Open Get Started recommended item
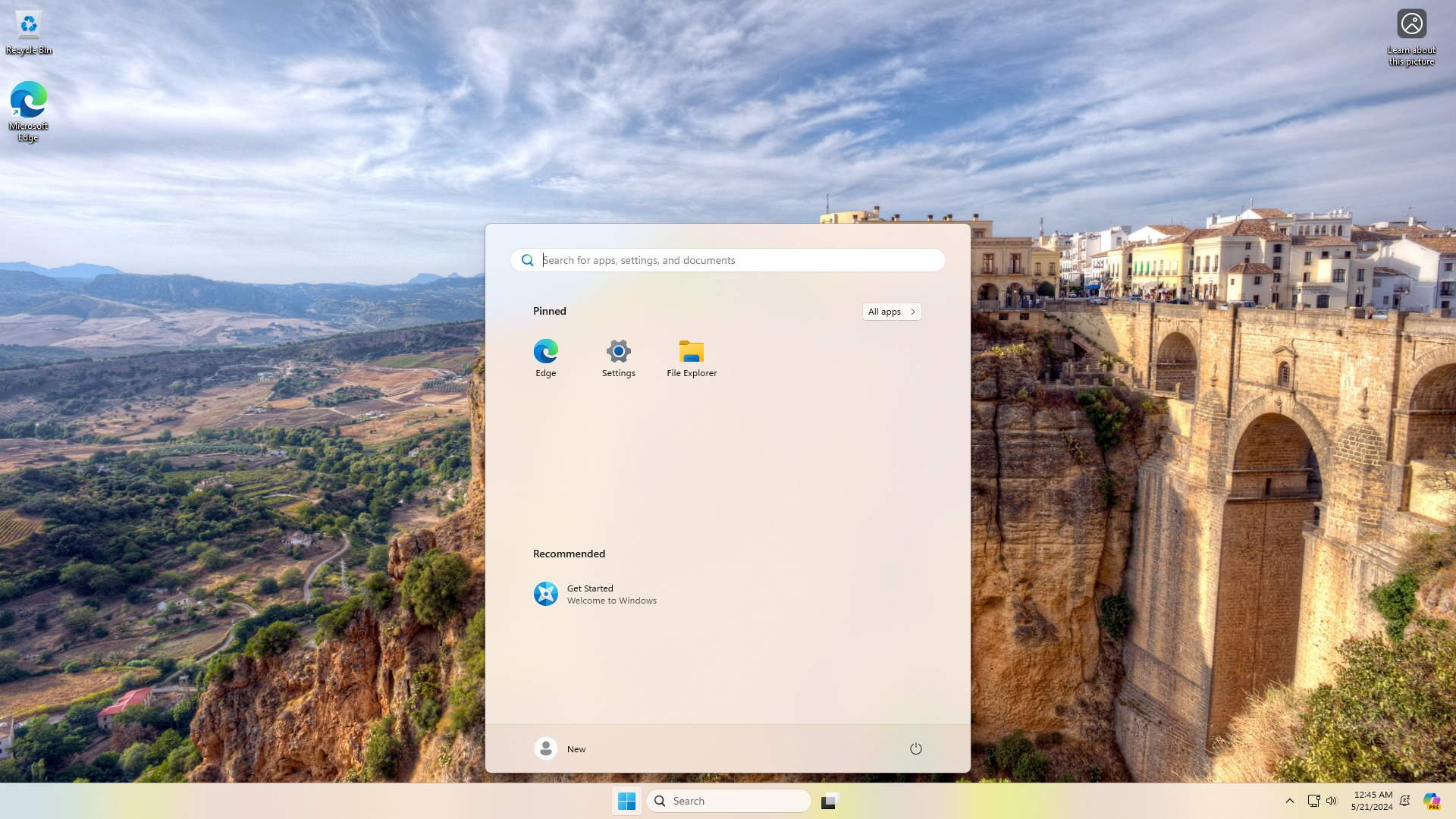The image size is (1456, 819). pyautogui.click(x=595, y=594)
